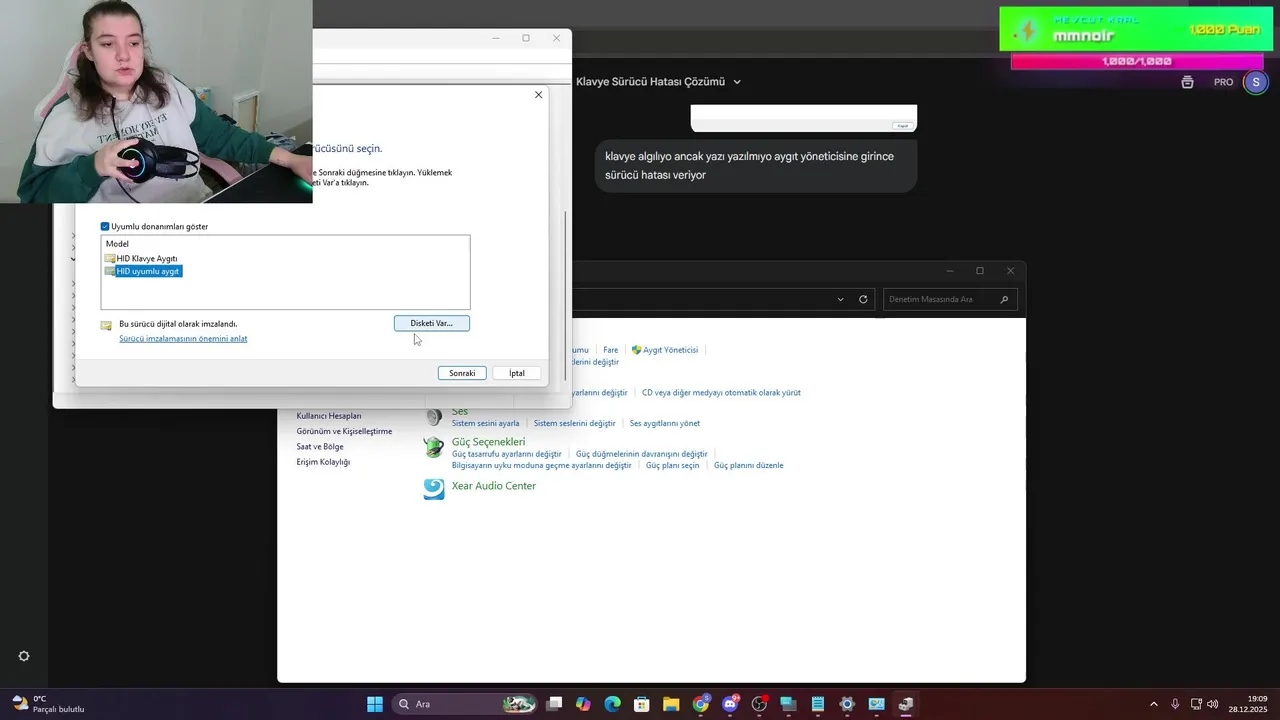This screenshot has width=1280, height=720.
Task: Open the 'Ses' heading link
Action: 460,412
